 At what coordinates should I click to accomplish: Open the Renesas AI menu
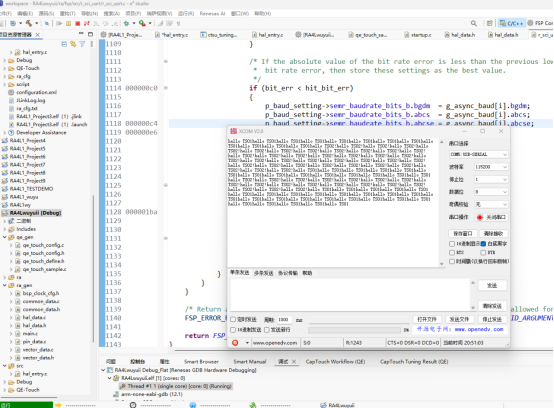[212, 13]
